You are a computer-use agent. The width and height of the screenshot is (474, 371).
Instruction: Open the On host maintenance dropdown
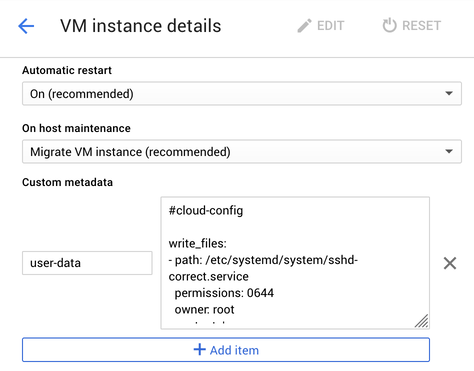(x=242, y=152)
